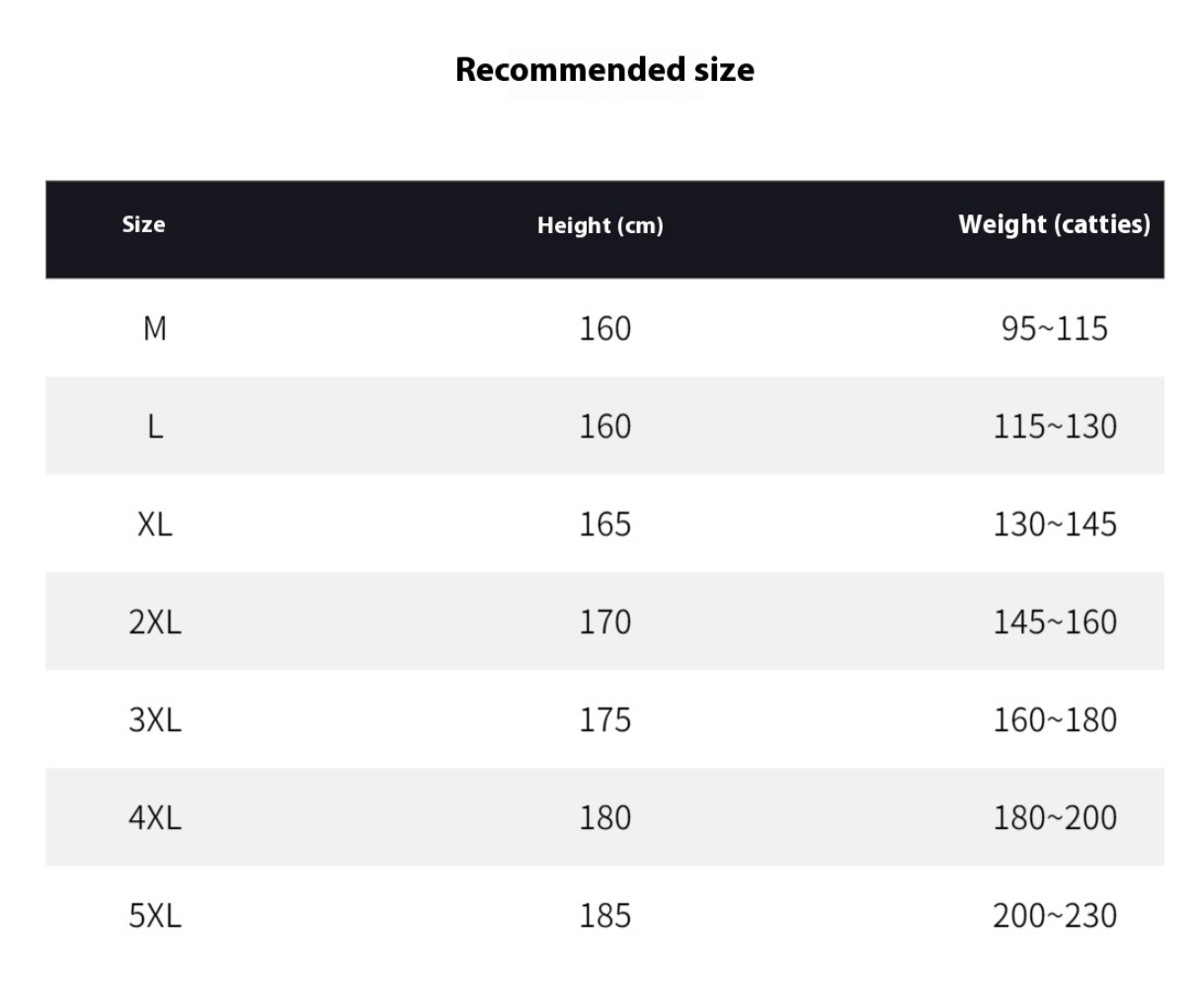Click the Recommended size heading

pyautogui.click(x=604, y=69)
